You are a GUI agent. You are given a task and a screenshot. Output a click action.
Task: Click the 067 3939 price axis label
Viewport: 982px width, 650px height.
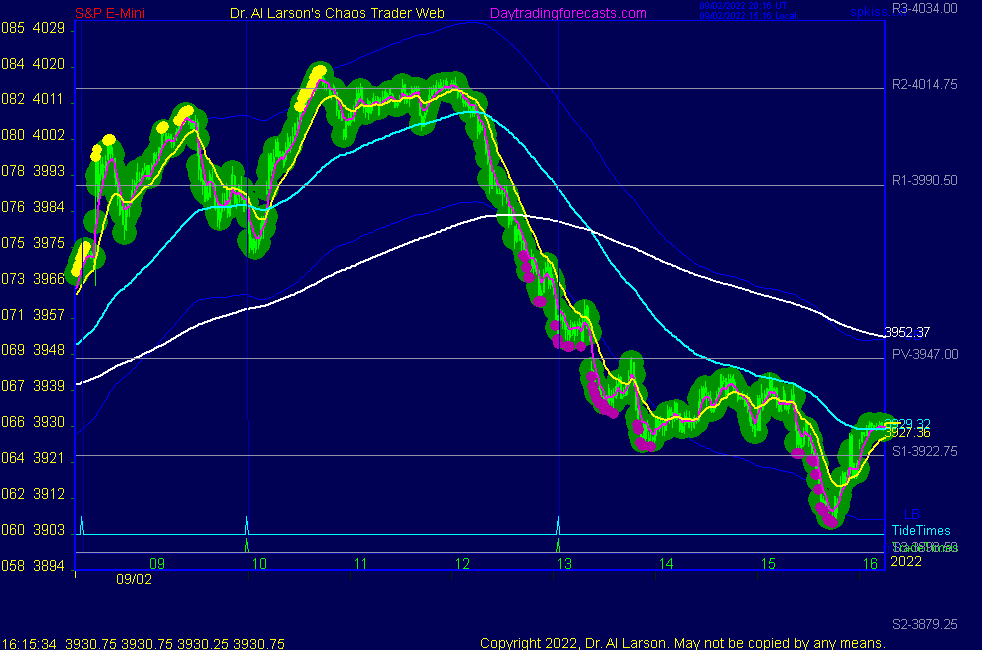(x=33, y=386)
